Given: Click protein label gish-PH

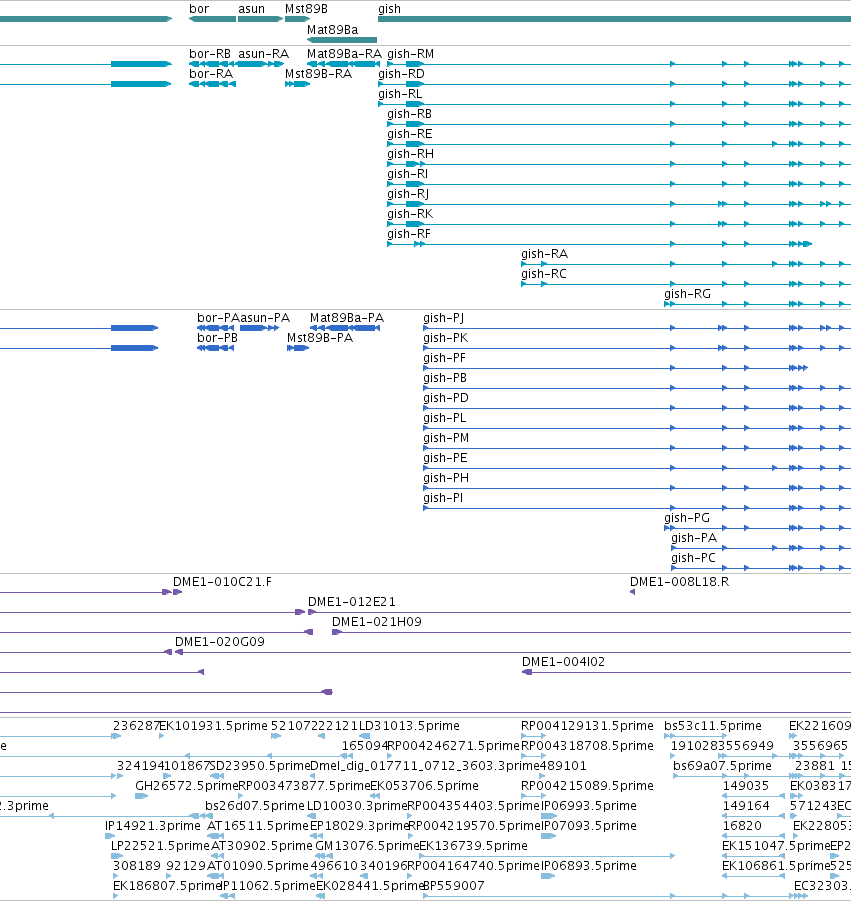Looking at the screenshot, I should (x=446, y=479).
